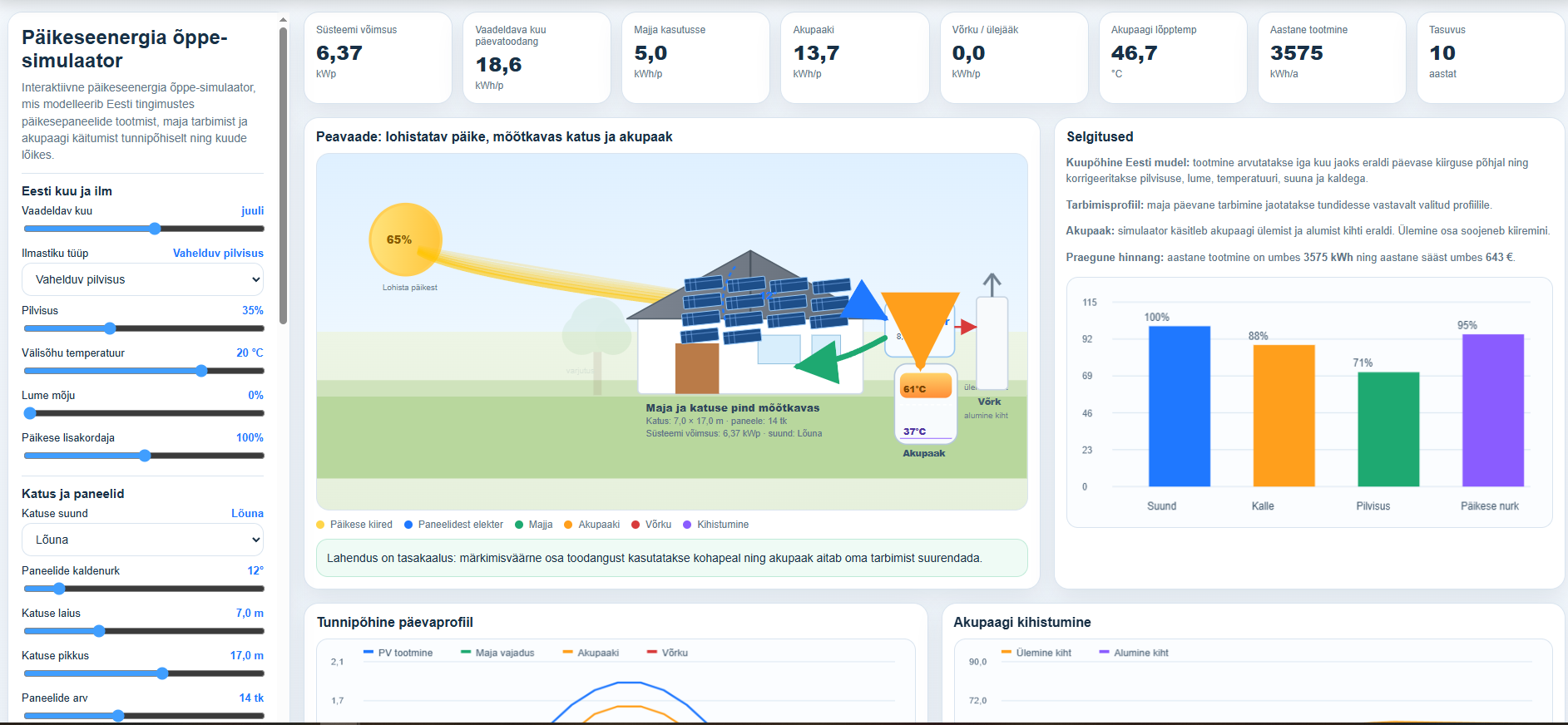Click the Kihistumine legend item
Viewport: 1568px width, 725px height.
pos(715,525)
